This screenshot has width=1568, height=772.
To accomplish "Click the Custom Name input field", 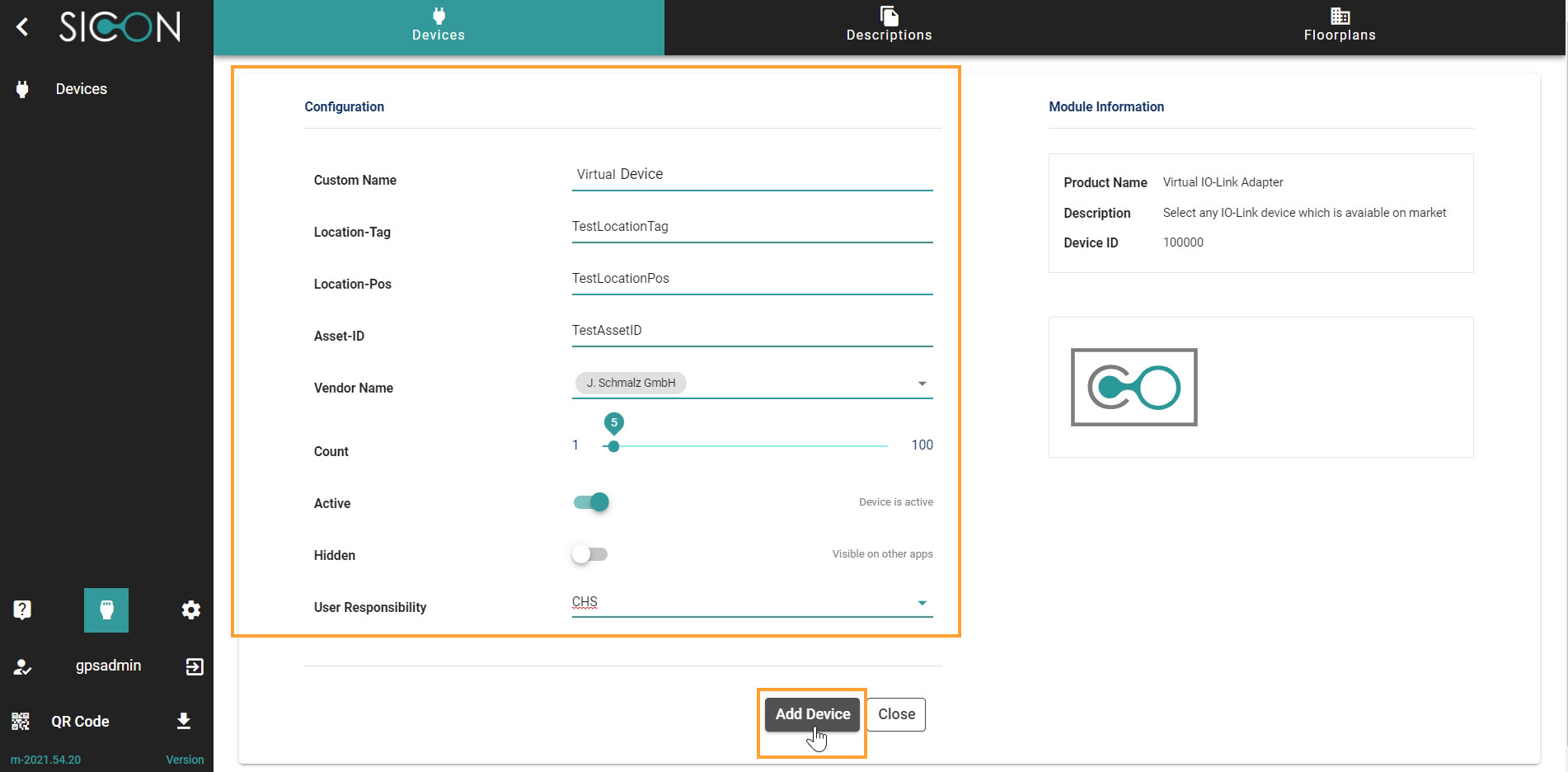I will point(752,175).
